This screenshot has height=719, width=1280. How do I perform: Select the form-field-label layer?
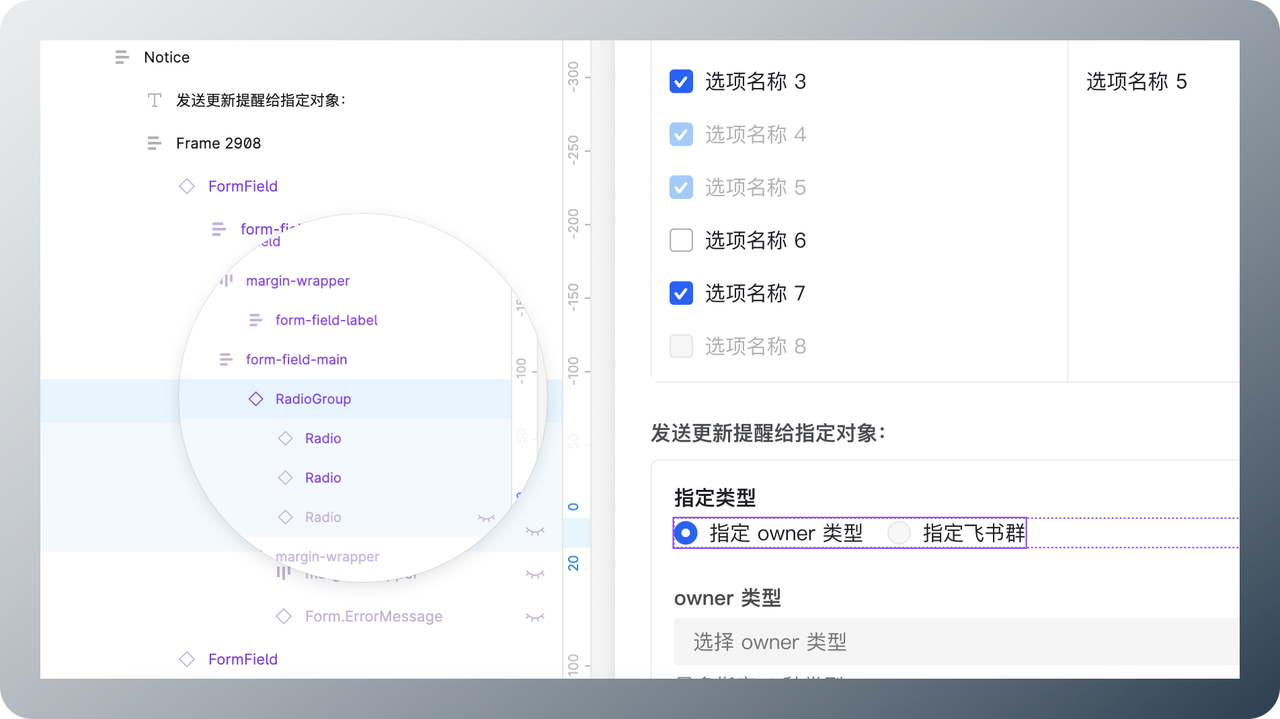tap(326, 319)
